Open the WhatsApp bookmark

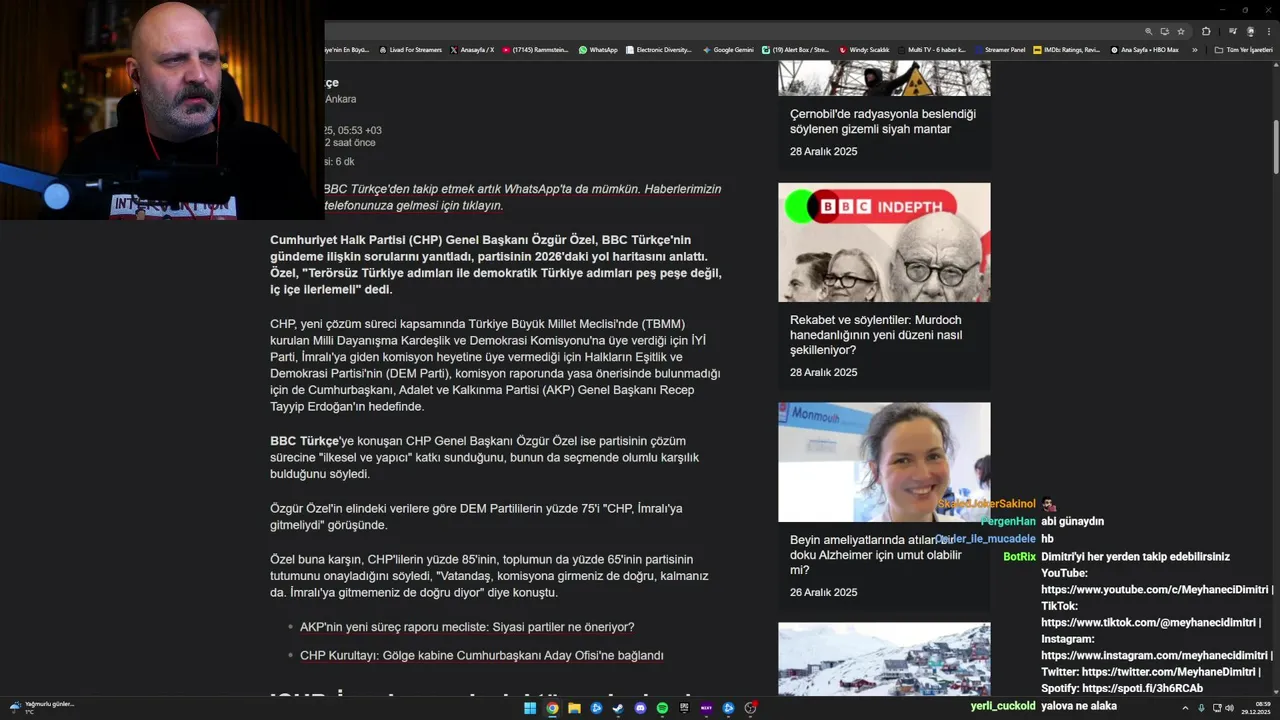click(x=598, y=50)
